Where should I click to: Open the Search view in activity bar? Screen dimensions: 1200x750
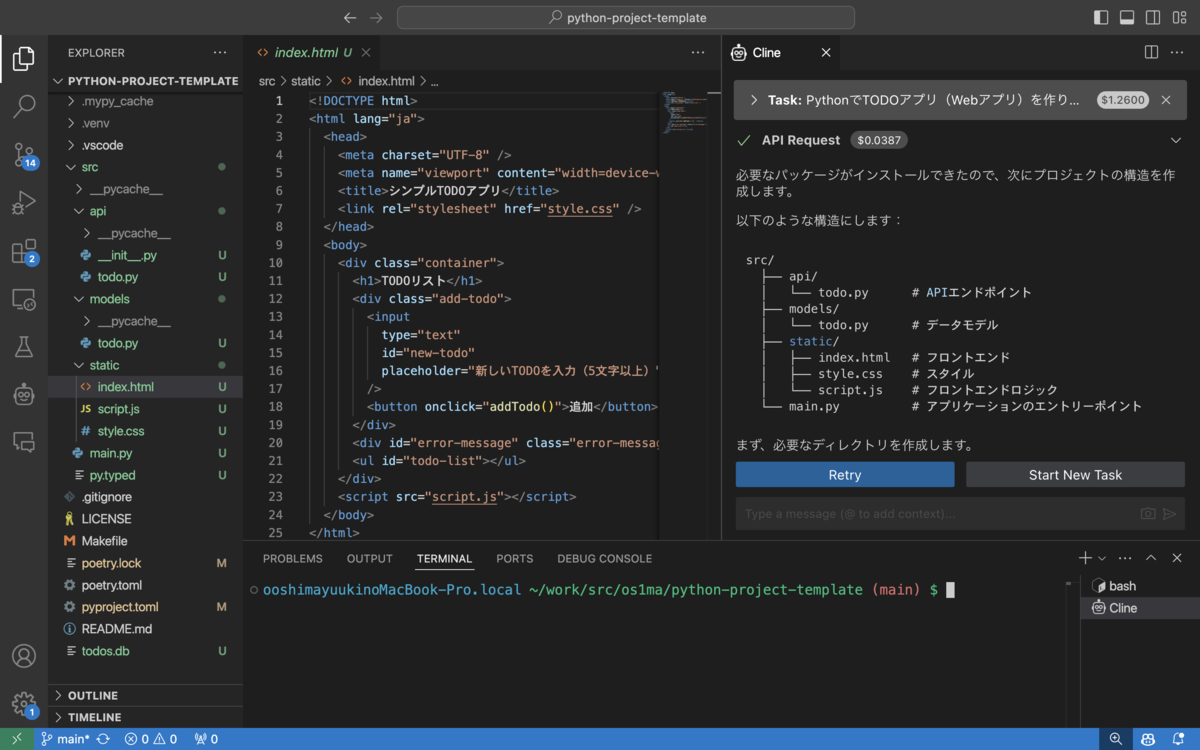(24, 105)
